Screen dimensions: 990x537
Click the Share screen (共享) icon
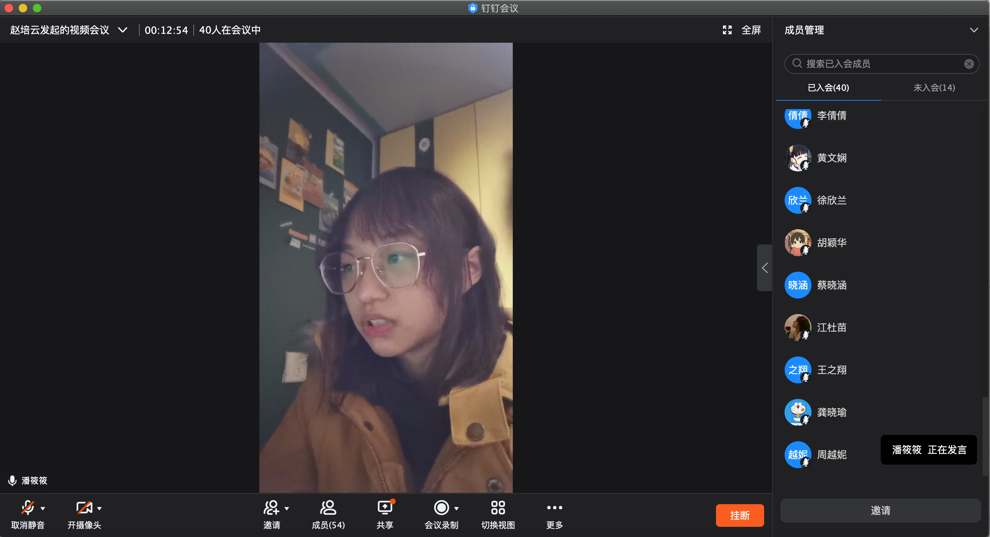[x=385, y=509]
